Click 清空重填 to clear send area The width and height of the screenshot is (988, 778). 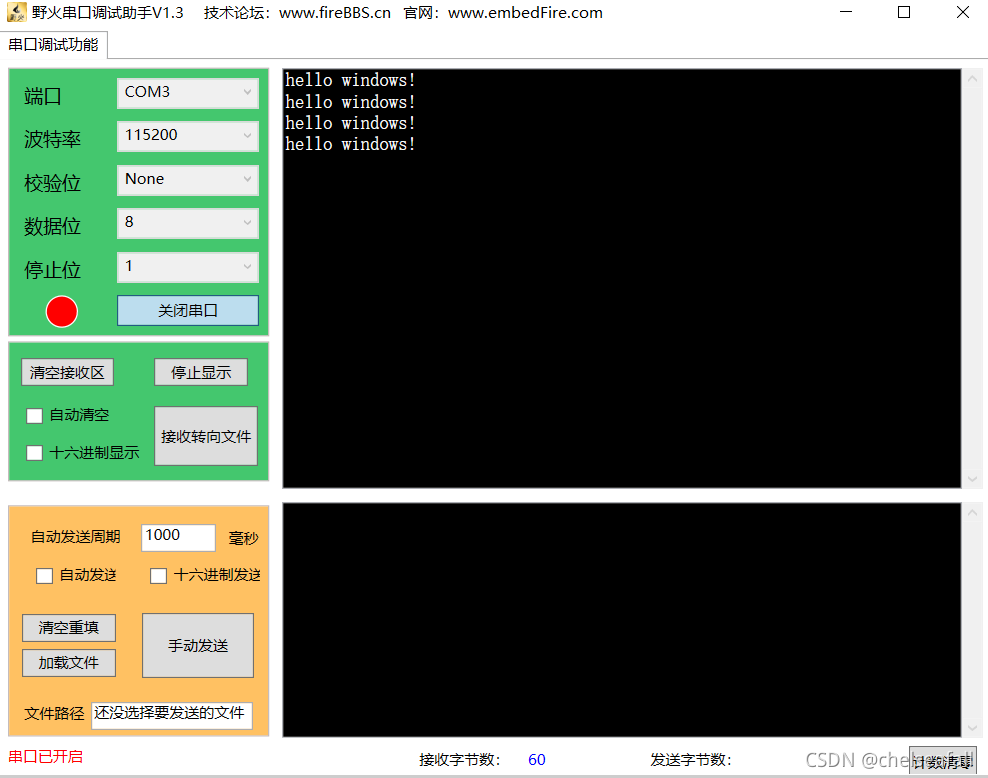(68, 628)
